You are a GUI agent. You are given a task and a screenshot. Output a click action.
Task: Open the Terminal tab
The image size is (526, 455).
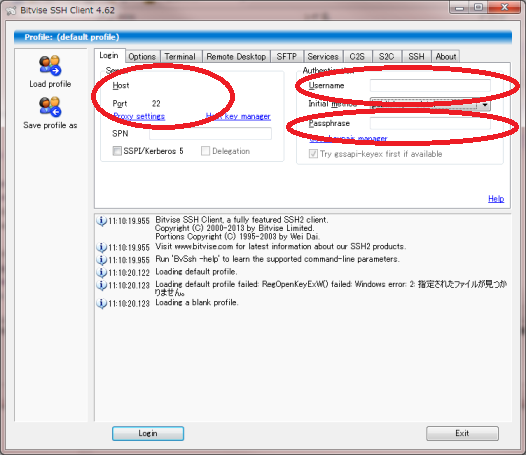[x=180, y=57]
